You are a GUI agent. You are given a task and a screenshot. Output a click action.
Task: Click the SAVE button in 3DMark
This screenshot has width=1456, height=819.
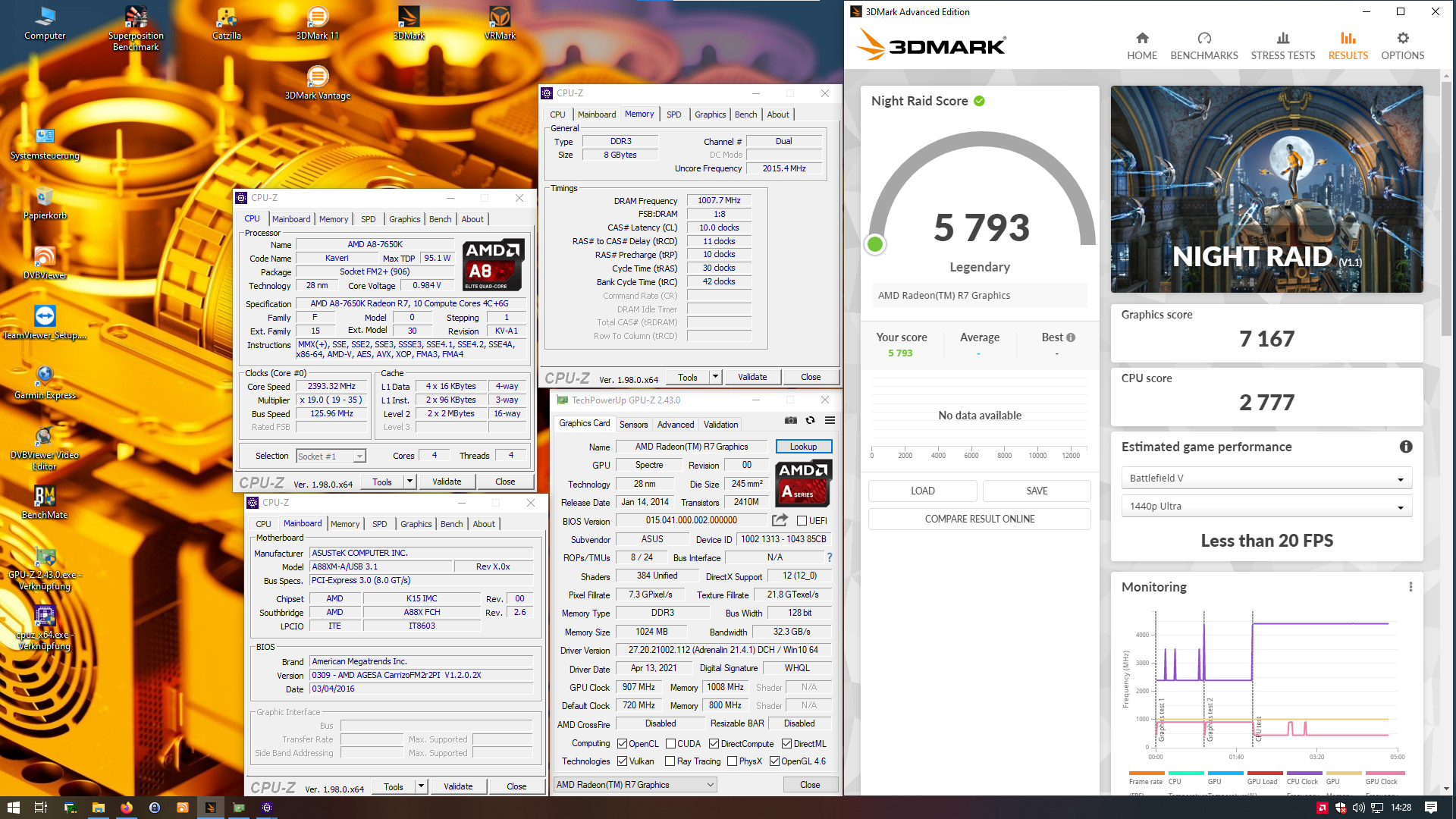[x=1037, y=491]
